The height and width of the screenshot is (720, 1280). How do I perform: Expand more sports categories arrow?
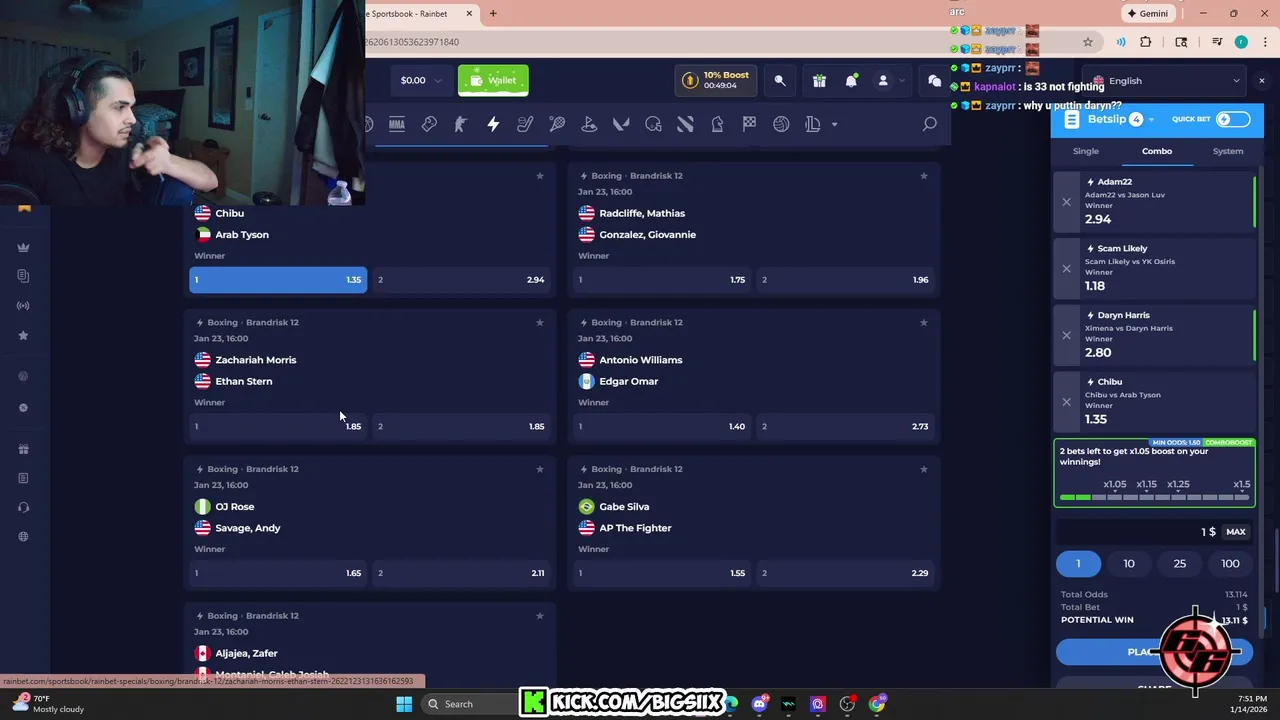835,124
